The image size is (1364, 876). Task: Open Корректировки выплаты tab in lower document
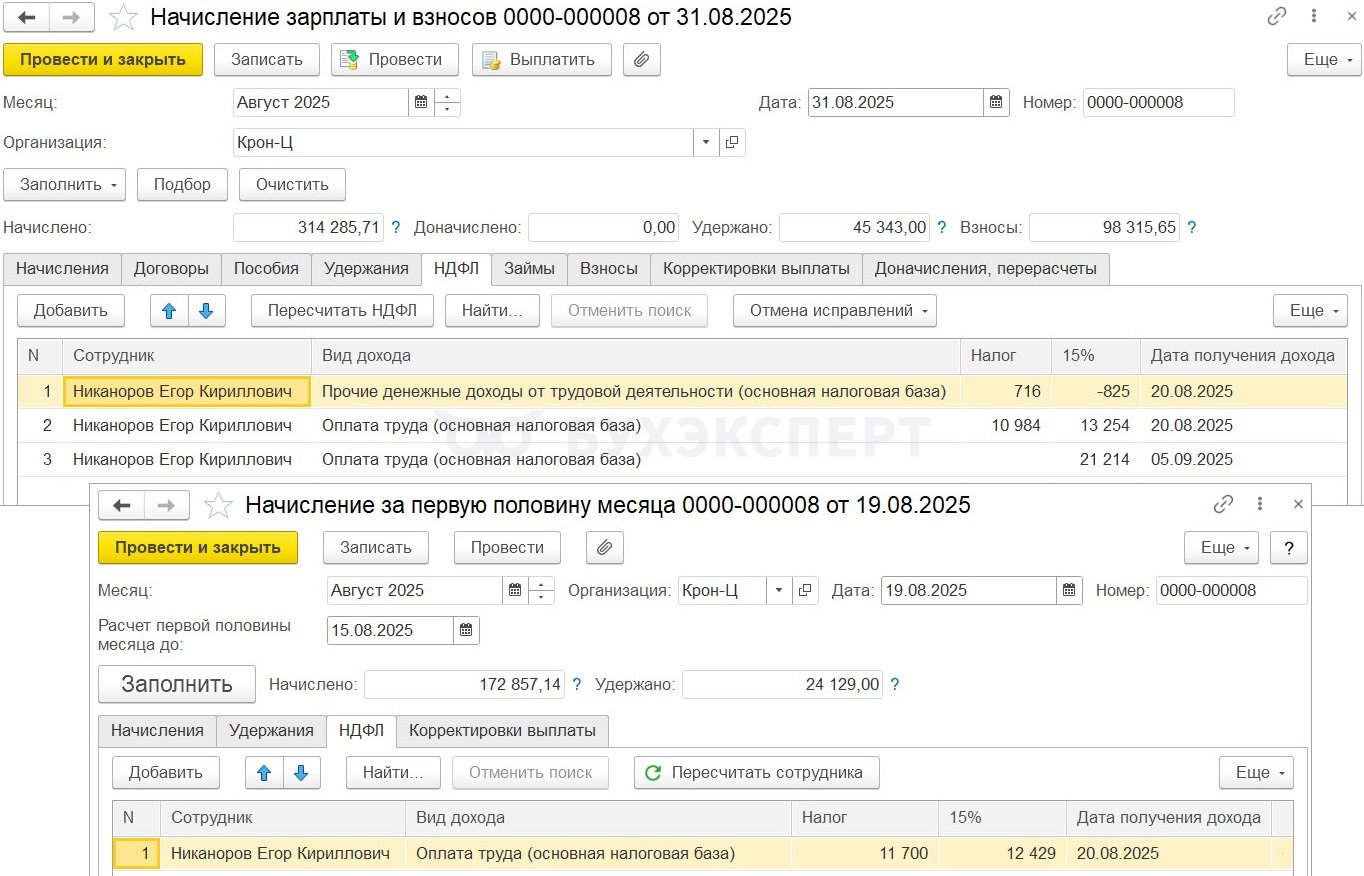(502, 730)
